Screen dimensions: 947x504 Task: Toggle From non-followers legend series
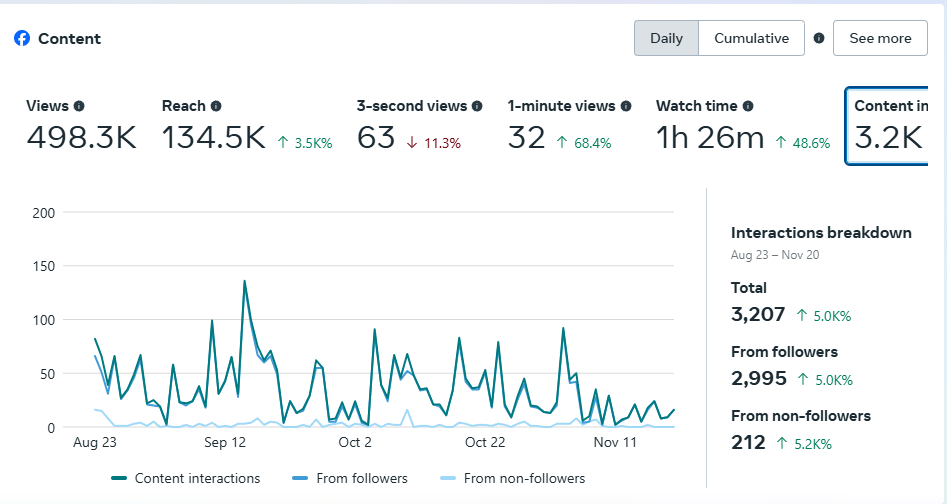click(513, 478)
